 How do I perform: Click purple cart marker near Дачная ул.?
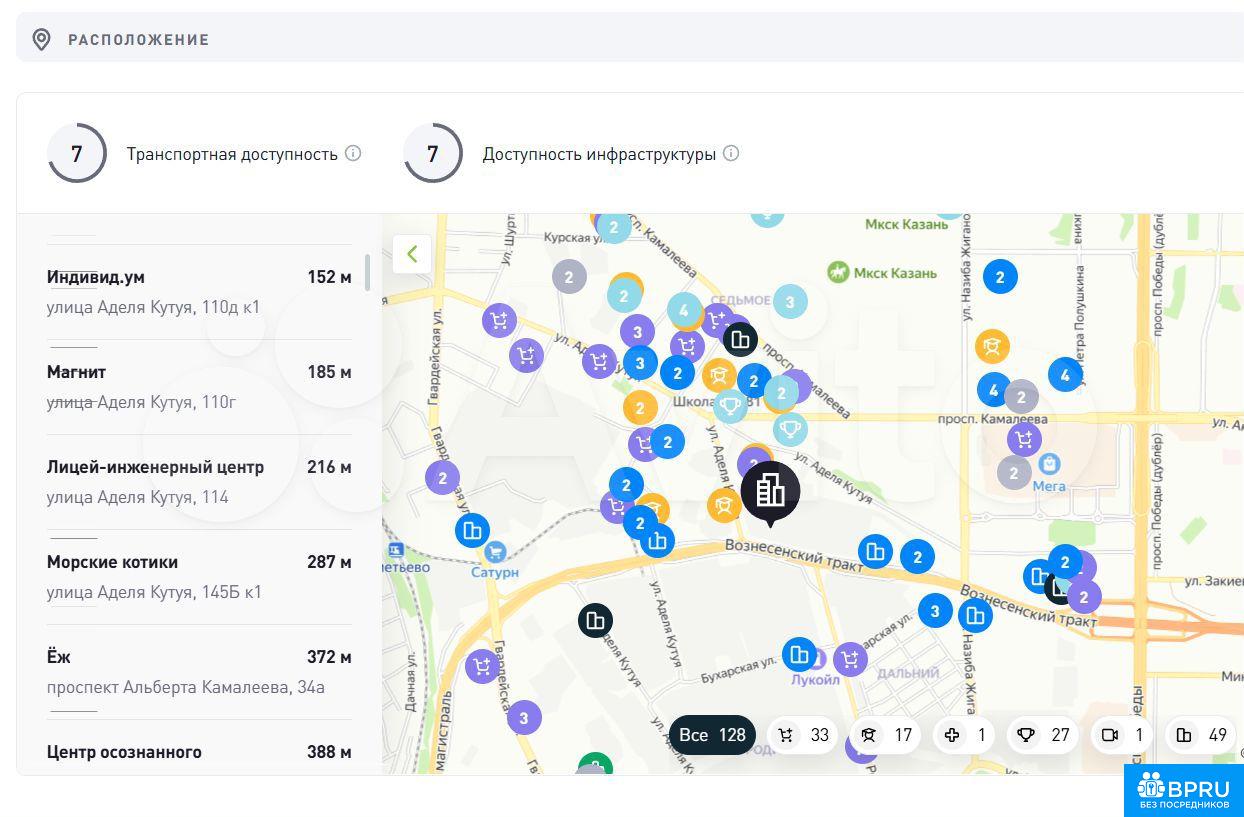click(482, 666)
